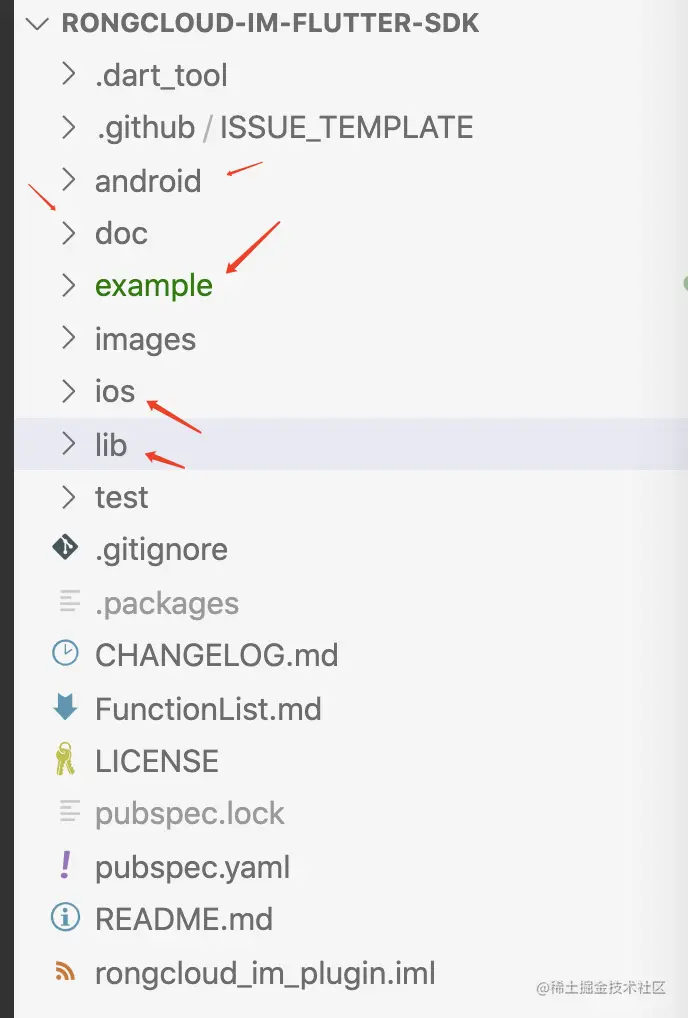Screen dimensions: 688x1018
Task: Expand the lib folder chevron
Action: point(68,444)
